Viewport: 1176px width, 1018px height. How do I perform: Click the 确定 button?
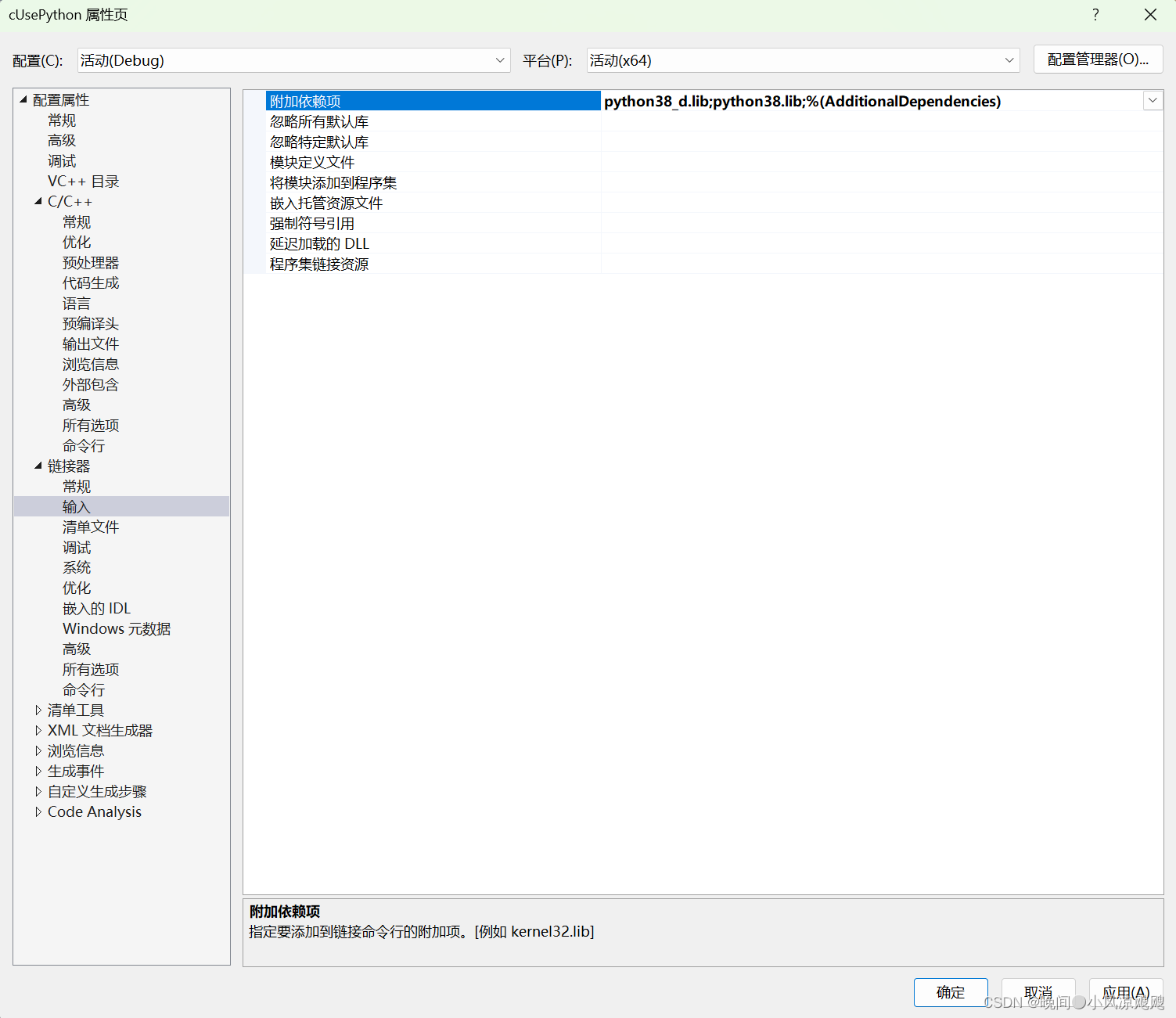(951, 992)
